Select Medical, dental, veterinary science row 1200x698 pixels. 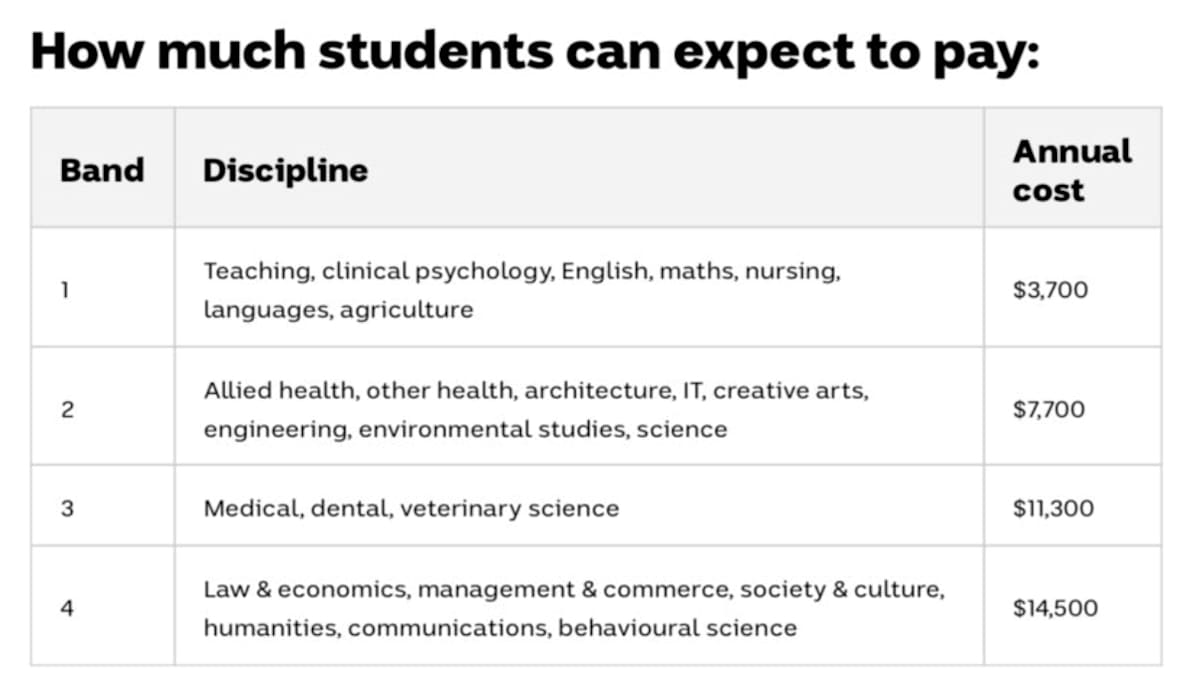pos(411,508)
